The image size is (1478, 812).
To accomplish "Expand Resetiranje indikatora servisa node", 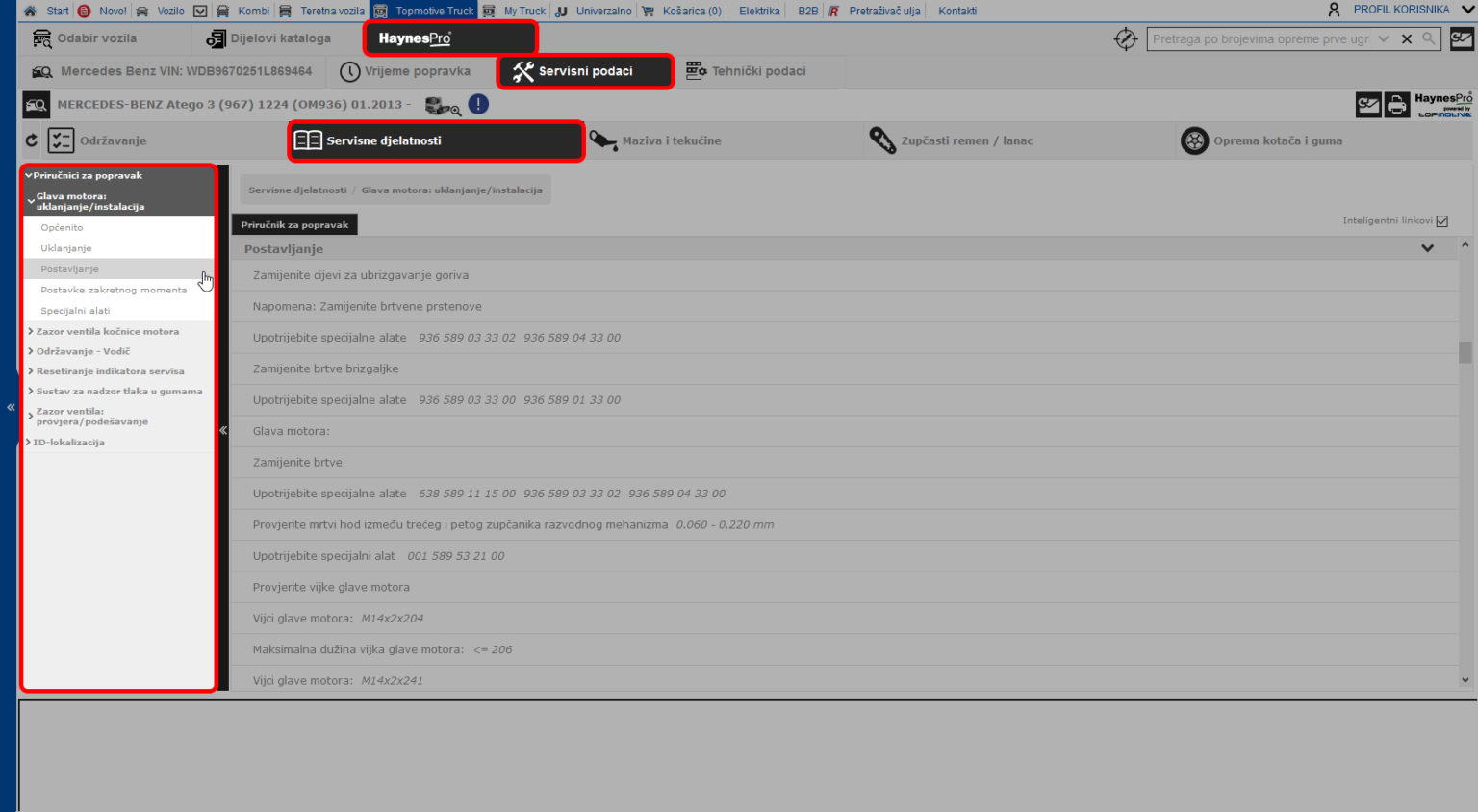I will 31,371.
